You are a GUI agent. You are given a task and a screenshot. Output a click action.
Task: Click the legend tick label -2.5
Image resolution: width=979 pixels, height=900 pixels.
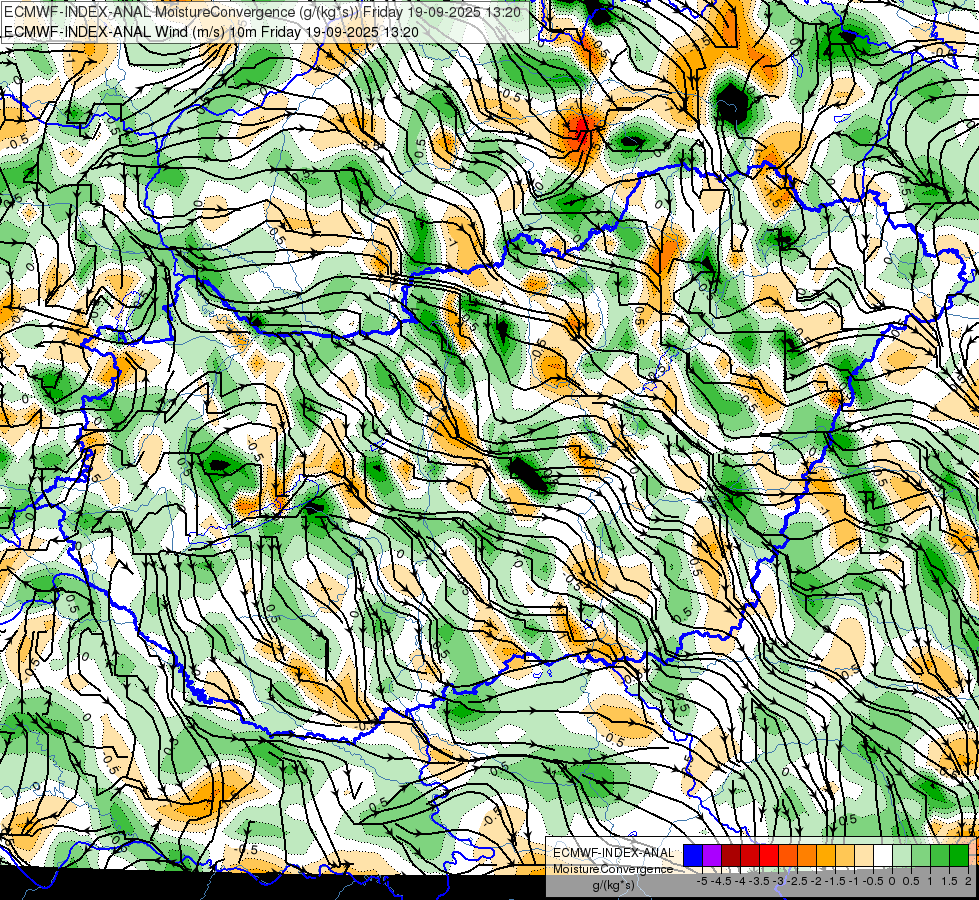[x=797, y=881]
